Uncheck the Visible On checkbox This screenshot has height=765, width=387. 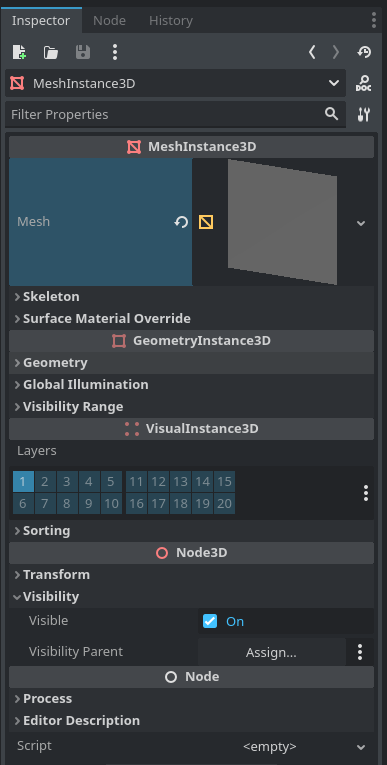(x=210, y=621)
